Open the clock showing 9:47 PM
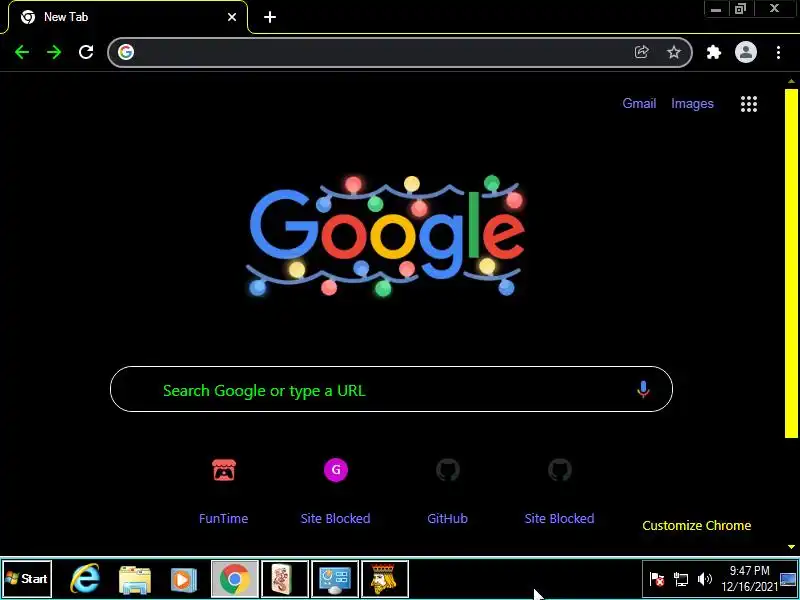 (x=749, y=579)
